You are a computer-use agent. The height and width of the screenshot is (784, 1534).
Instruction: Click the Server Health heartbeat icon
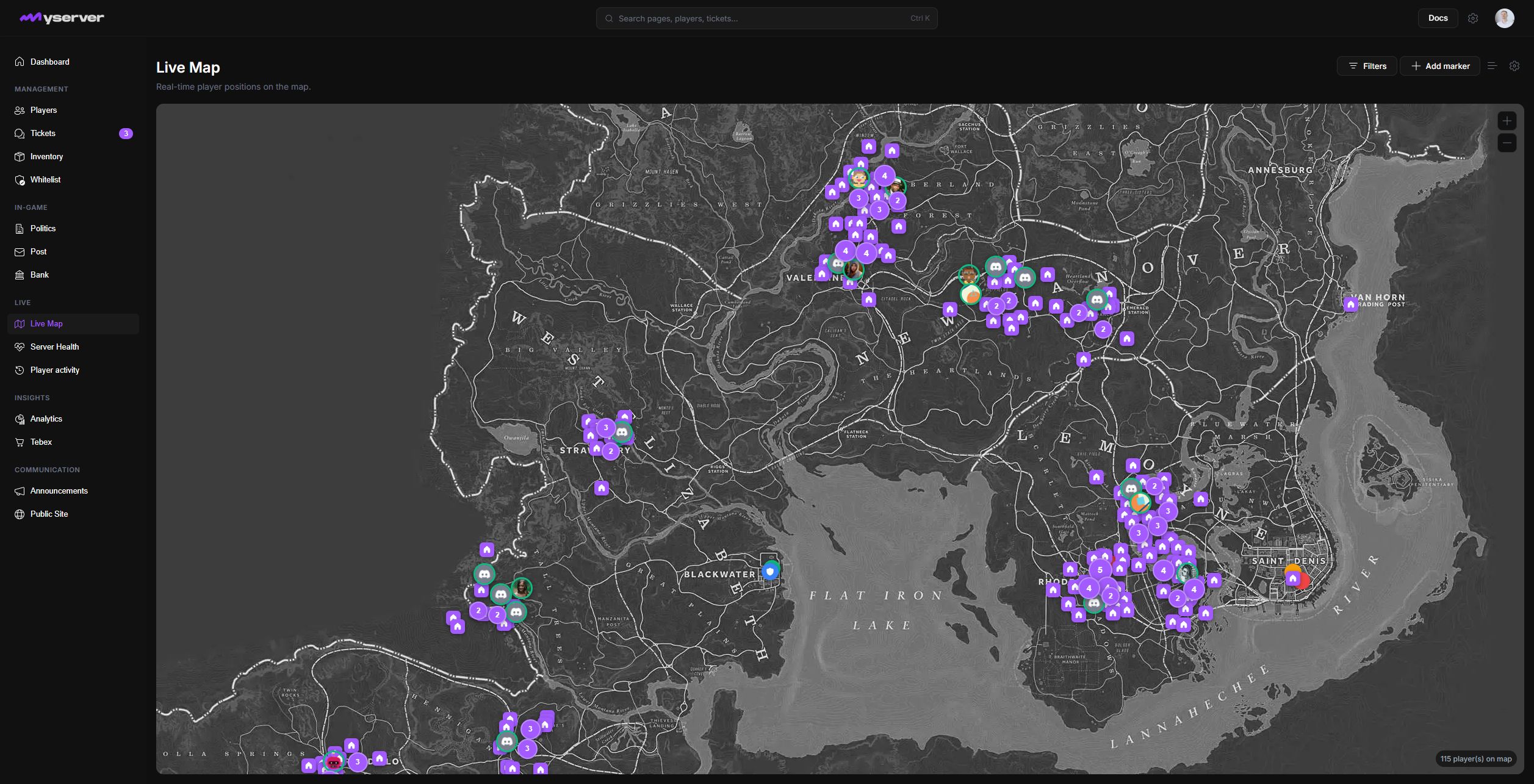20,347
